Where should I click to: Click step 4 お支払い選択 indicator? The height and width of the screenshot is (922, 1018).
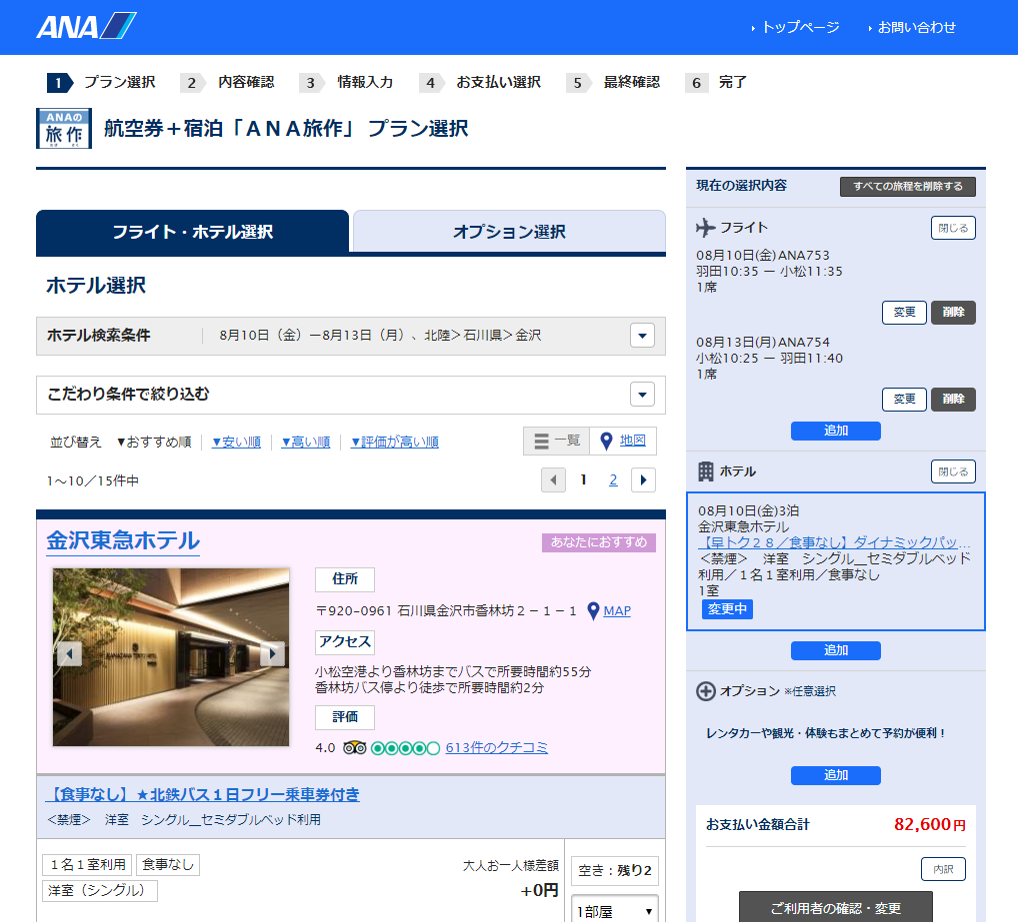click(480, 82)
